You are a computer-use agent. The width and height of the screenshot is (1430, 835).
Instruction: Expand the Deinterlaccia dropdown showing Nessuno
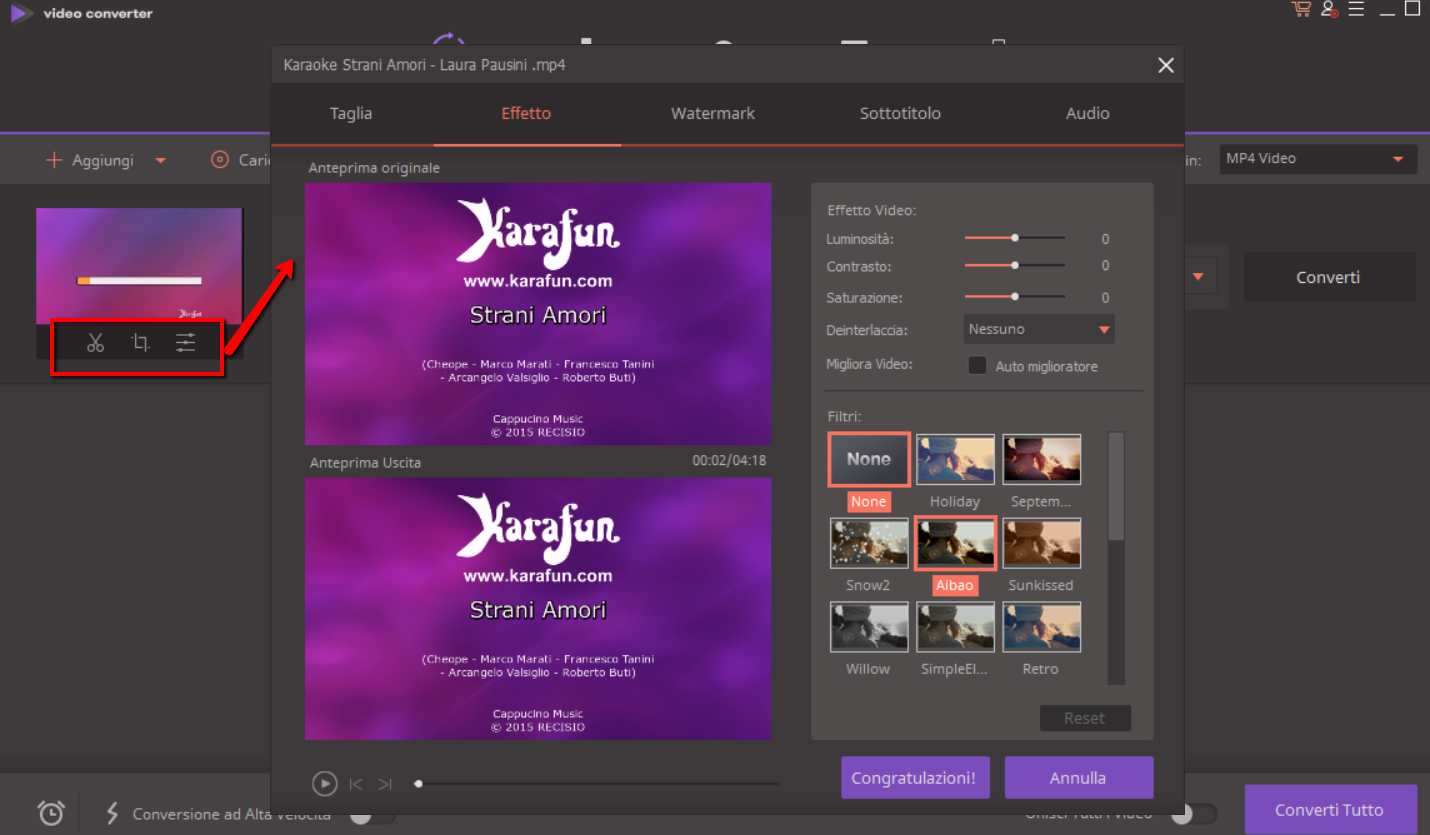coord(1040,329)
